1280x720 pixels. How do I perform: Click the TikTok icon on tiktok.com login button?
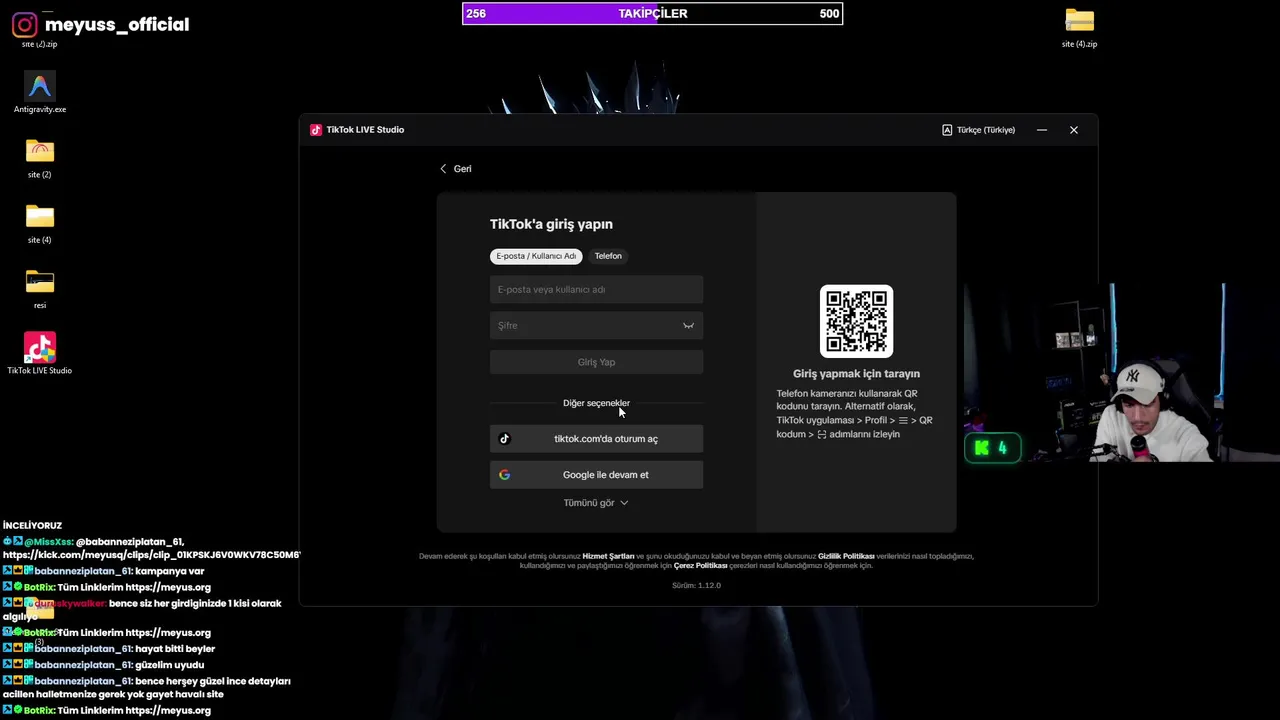[504, 439]
